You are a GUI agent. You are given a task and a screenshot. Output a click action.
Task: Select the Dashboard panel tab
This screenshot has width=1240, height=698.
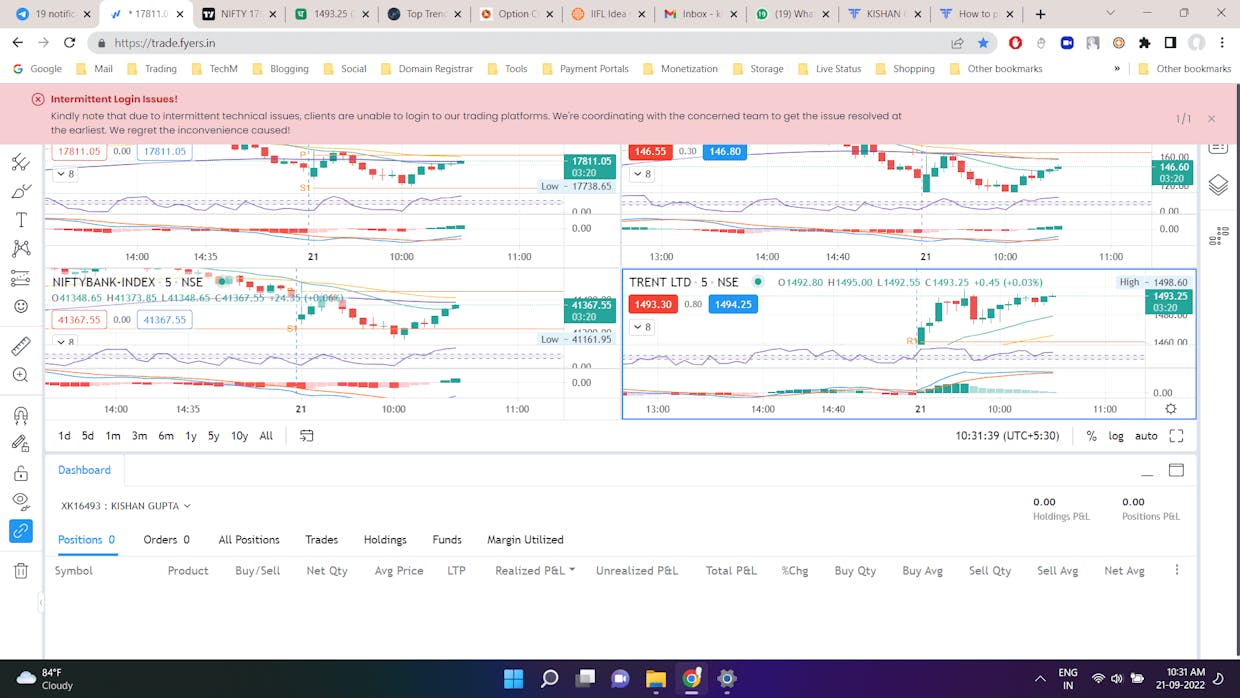click(84, 470)
